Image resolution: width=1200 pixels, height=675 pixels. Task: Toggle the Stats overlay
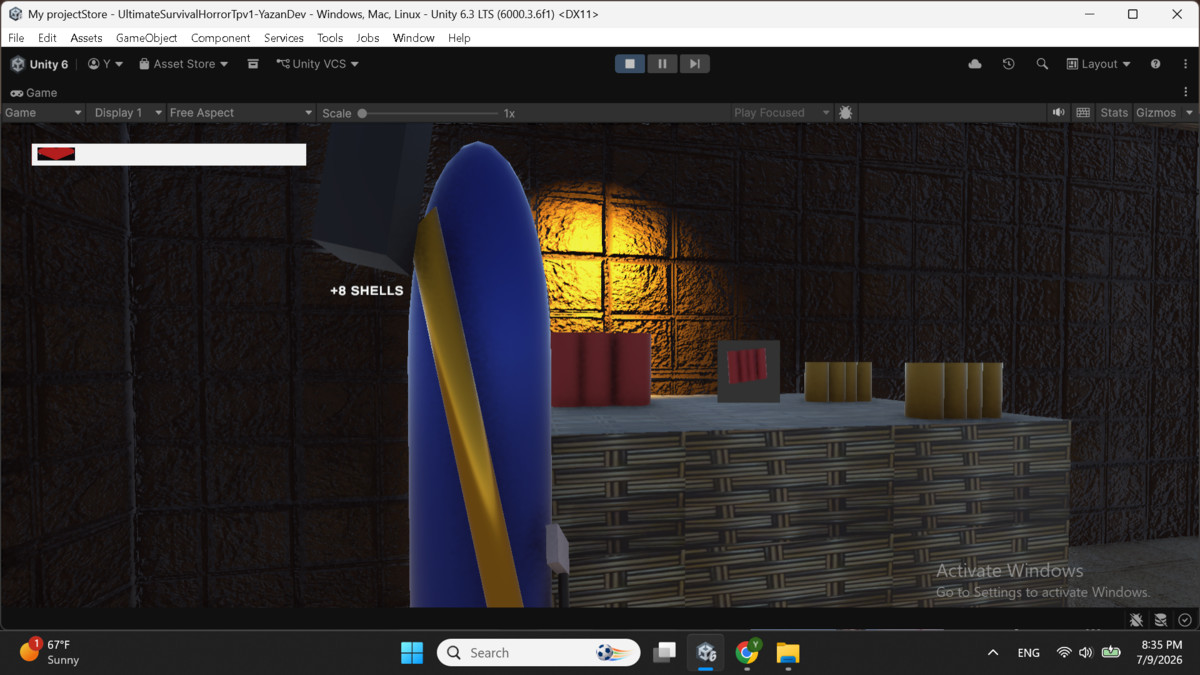pos(1114,113)
